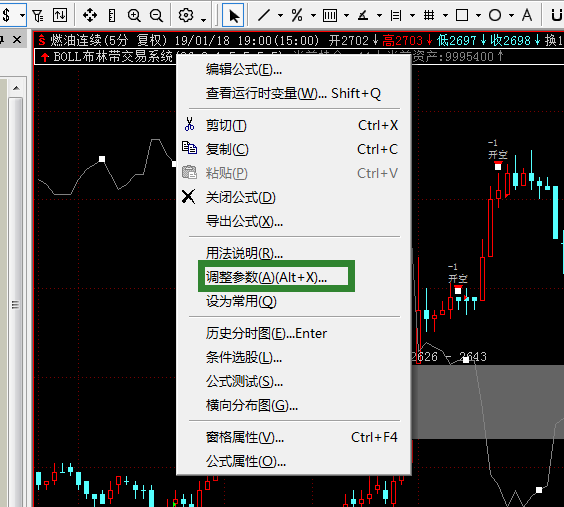Select the arrow pointer cursor tool
564x507 pixels.
(234, 15)
